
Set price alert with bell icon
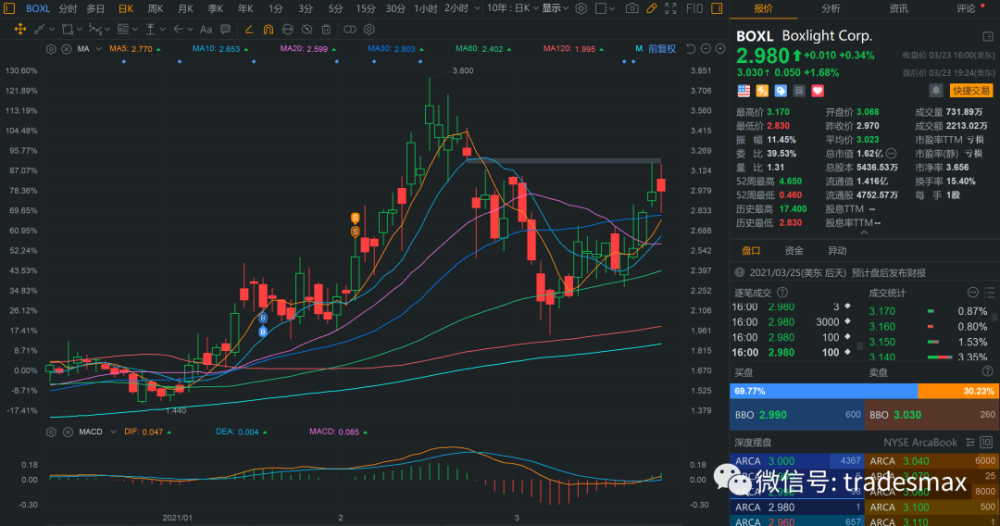click(936, 91)
